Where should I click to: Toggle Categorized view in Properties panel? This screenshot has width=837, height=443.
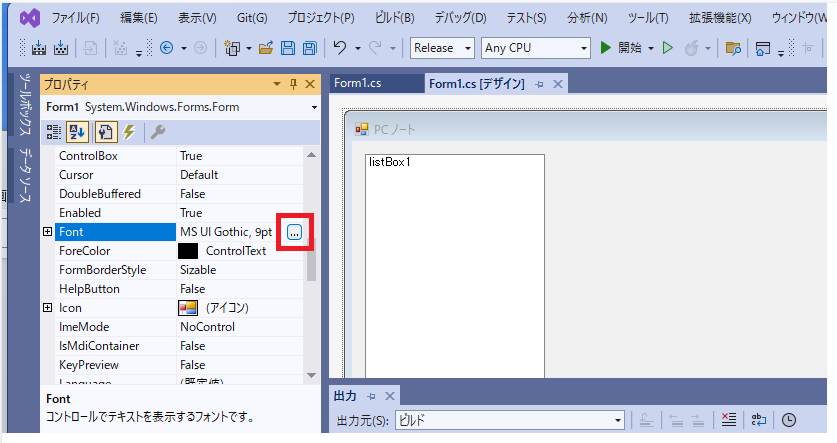coord(54,132)
